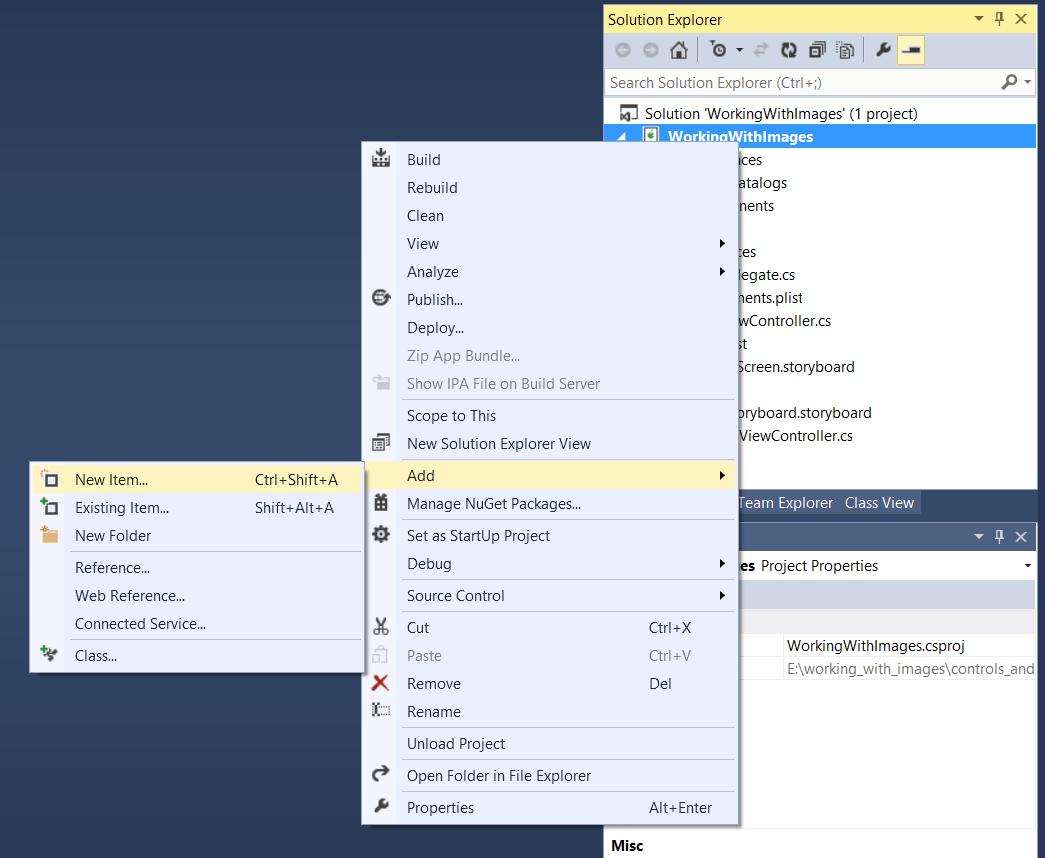Click the Build icon in the context menu

(x=381, y=159)
